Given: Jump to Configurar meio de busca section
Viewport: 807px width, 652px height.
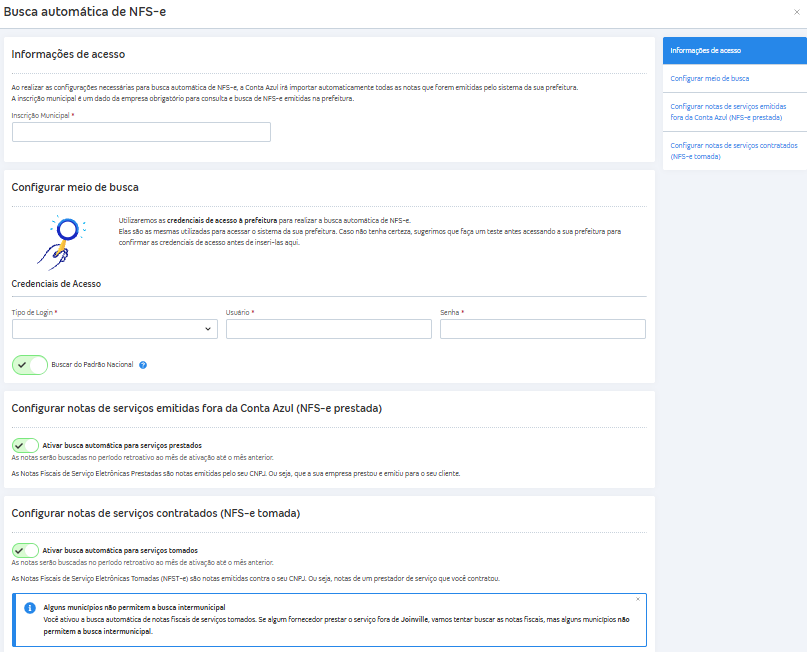Looking at the screenshot, I should 734,78.
